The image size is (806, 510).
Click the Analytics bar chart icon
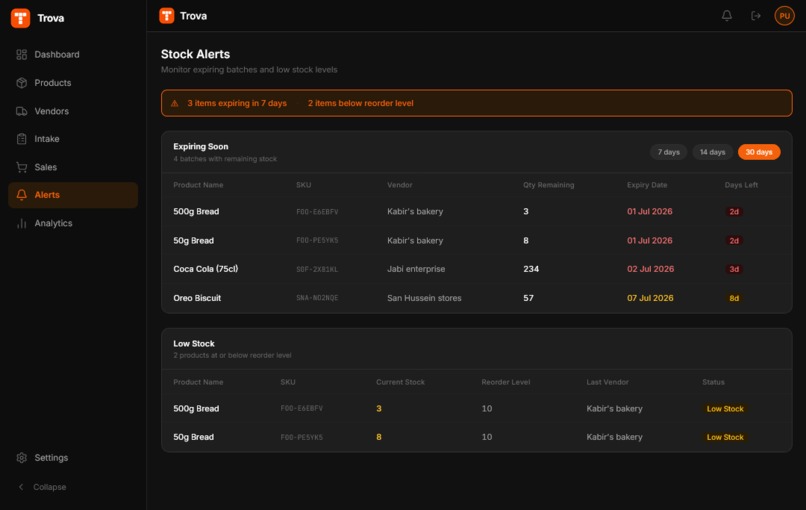pos(22,223)
